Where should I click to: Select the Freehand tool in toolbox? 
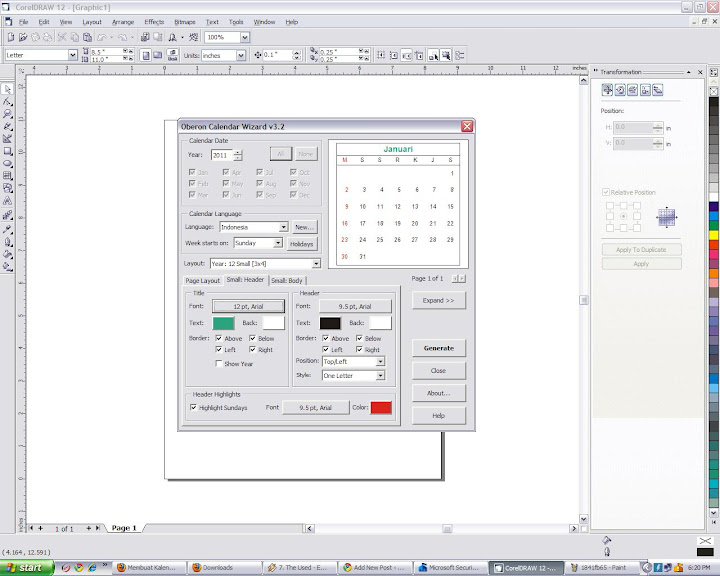click(7, 126)
